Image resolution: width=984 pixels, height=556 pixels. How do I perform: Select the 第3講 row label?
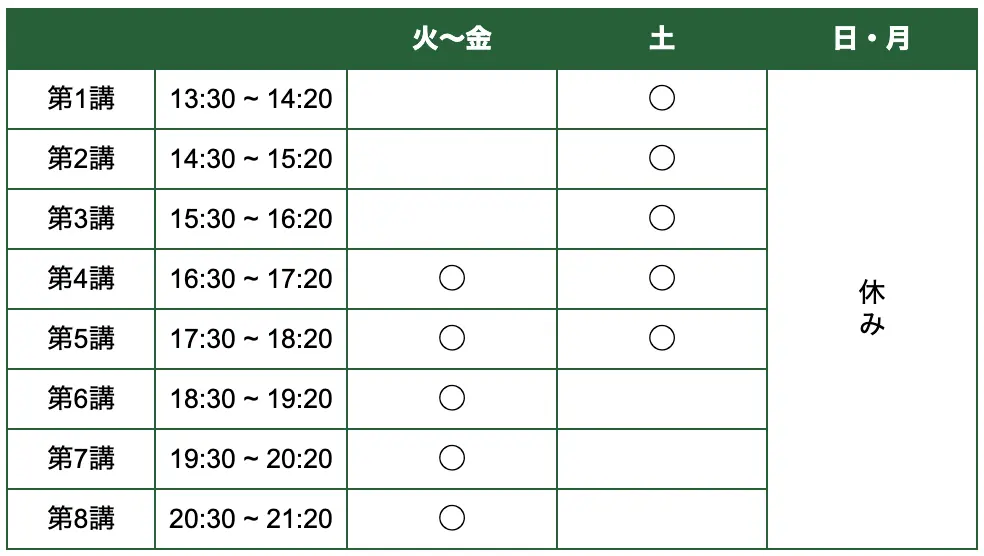point(81,219)
